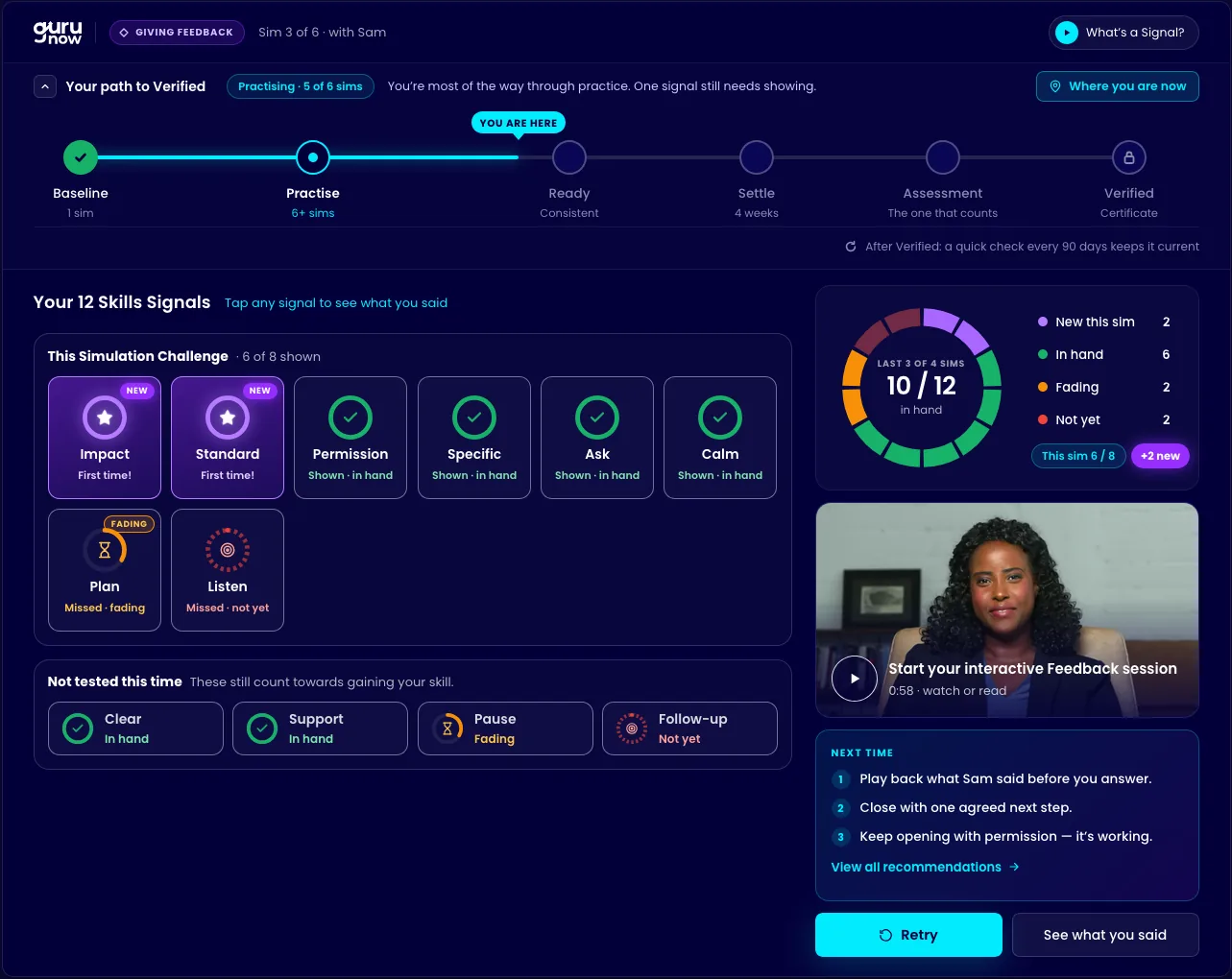The width and height of the screenshot is (1232, 979).
Task: Click the +2 new badge
Action: (x=1160, y=456)
